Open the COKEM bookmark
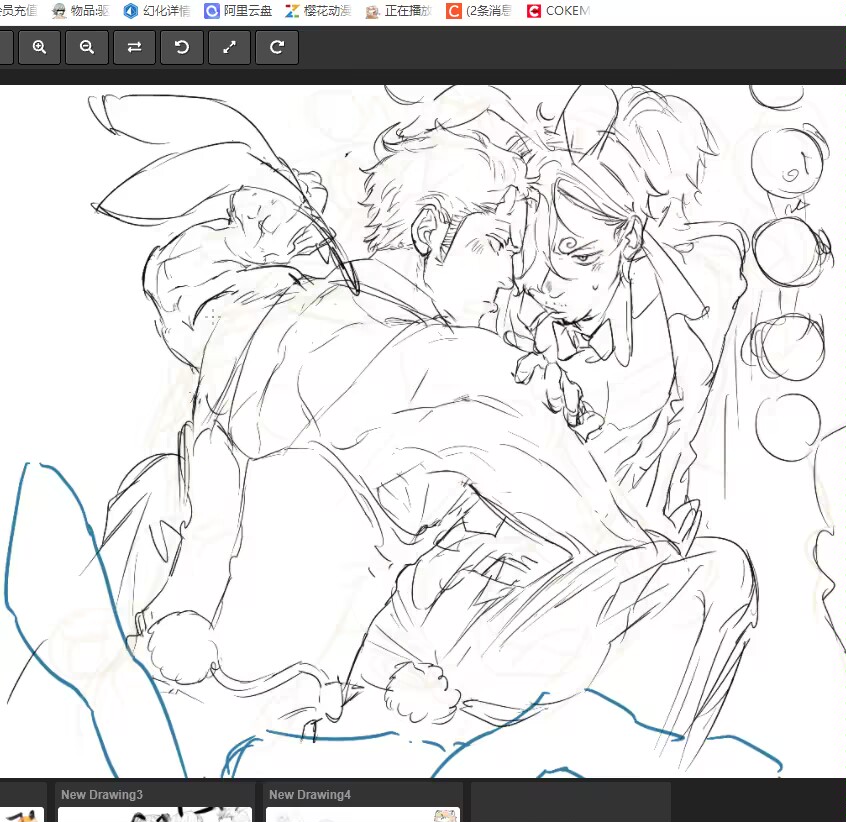The image size is (846, 822). coord(559,11)
